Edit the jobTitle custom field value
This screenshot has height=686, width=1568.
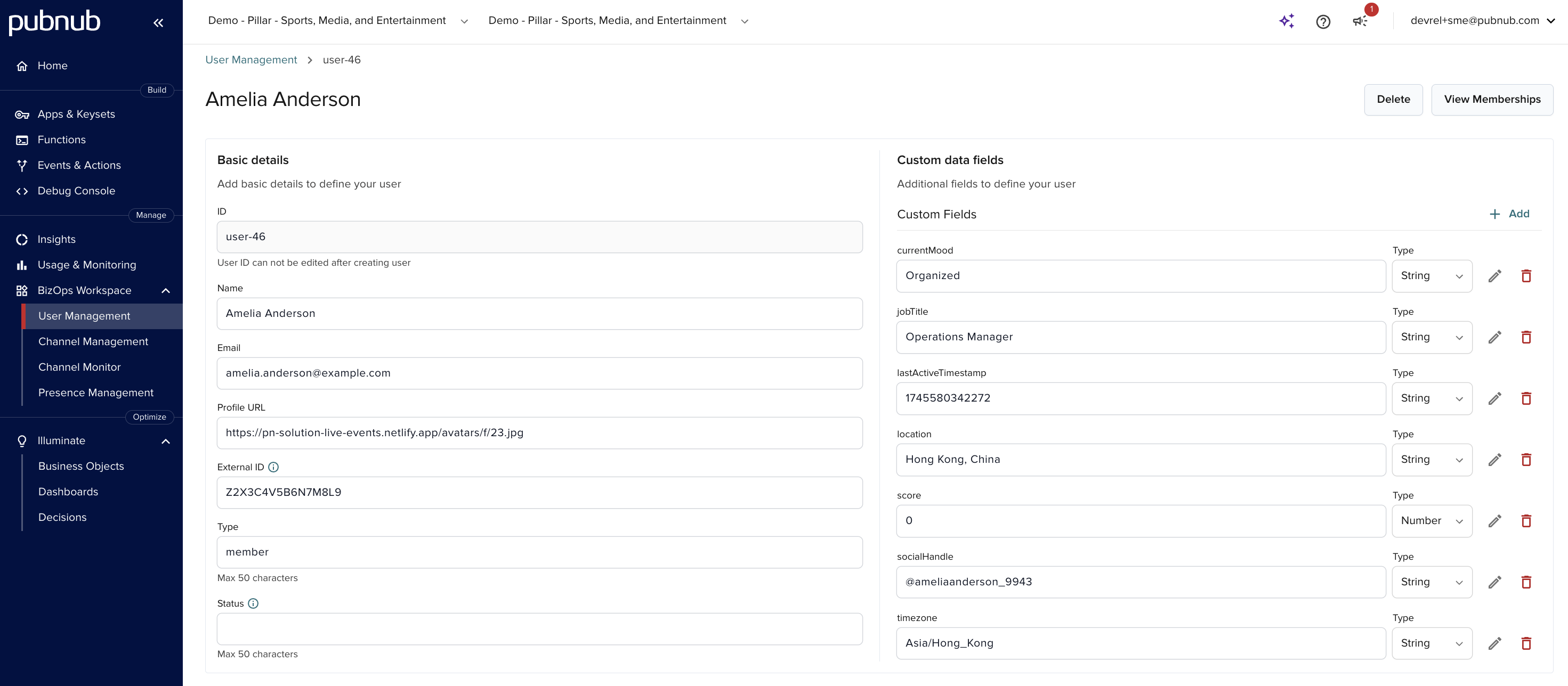(x=1495, y=337)
